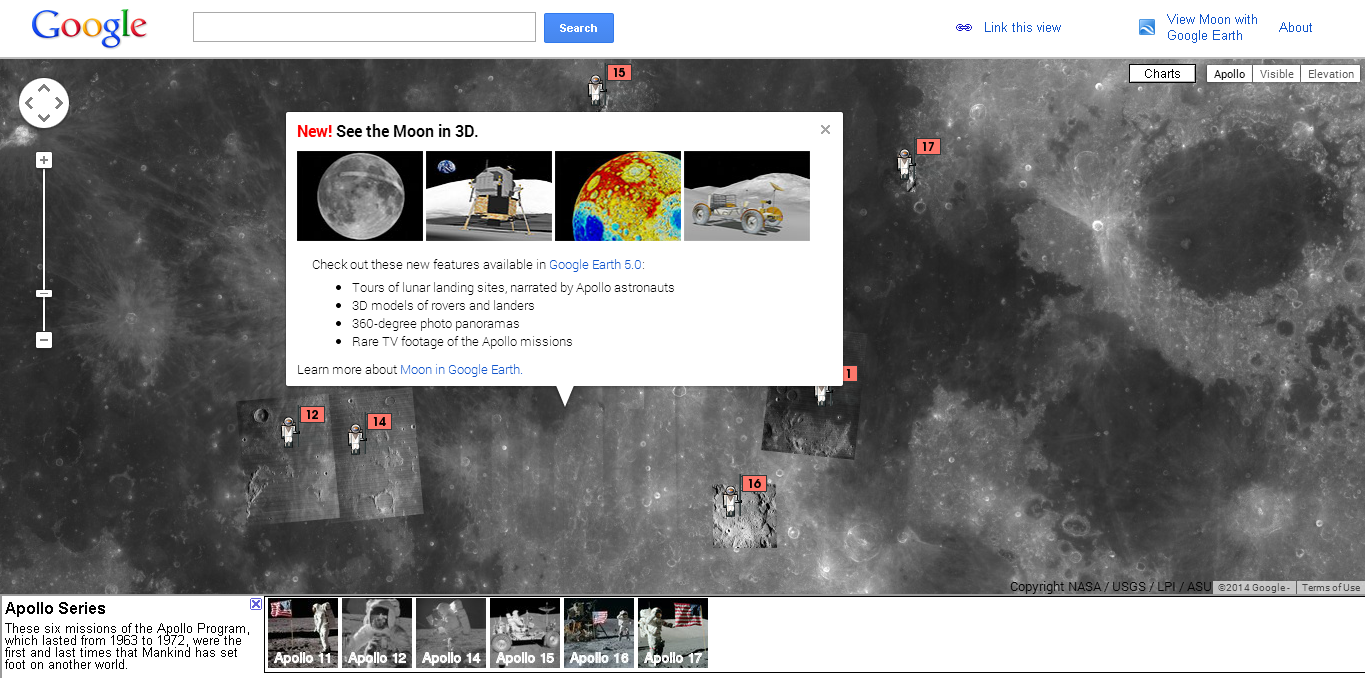Click in the search text field
This screenshot has width=1365, height=678.
[364, 27]
